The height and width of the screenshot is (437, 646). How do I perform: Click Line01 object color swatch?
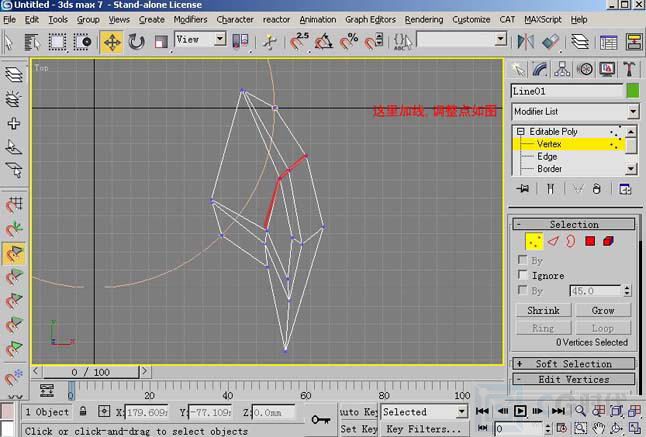point(632,91)
